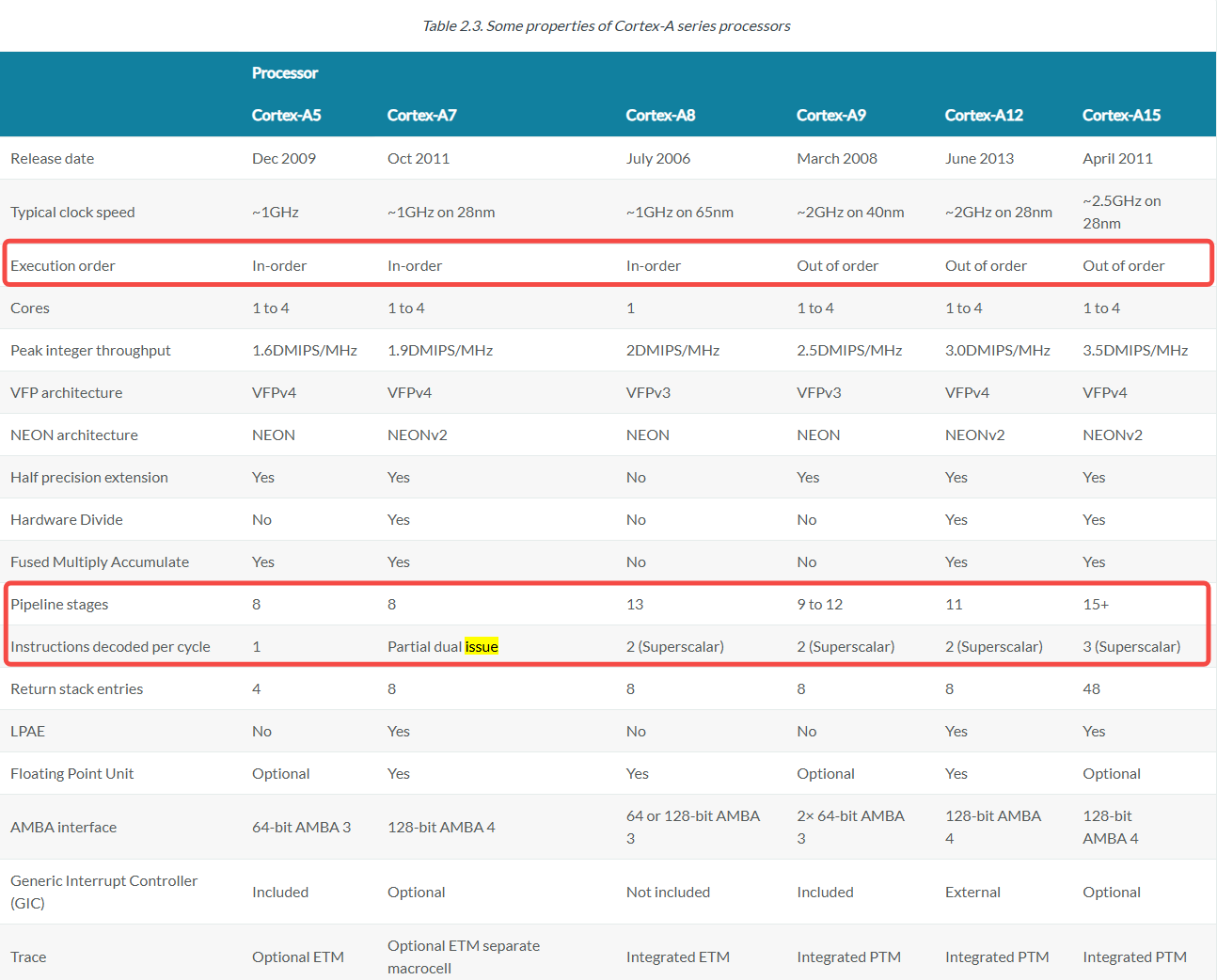
Task: Select the 'Release date' row label
Action: pyautogui.click(x=53, y=159)
